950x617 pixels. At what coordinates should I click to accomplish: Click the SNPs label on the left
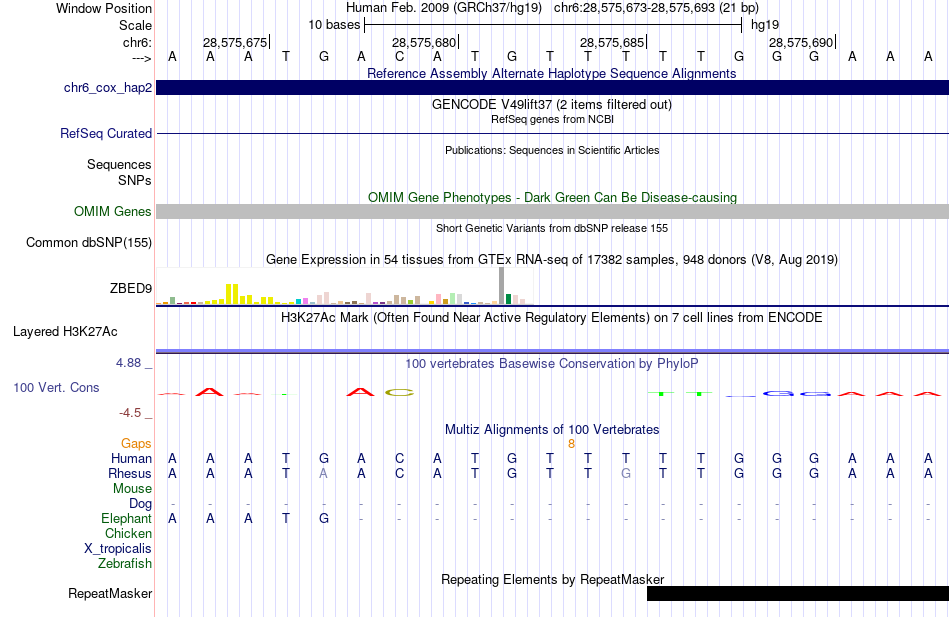point(135,180)
